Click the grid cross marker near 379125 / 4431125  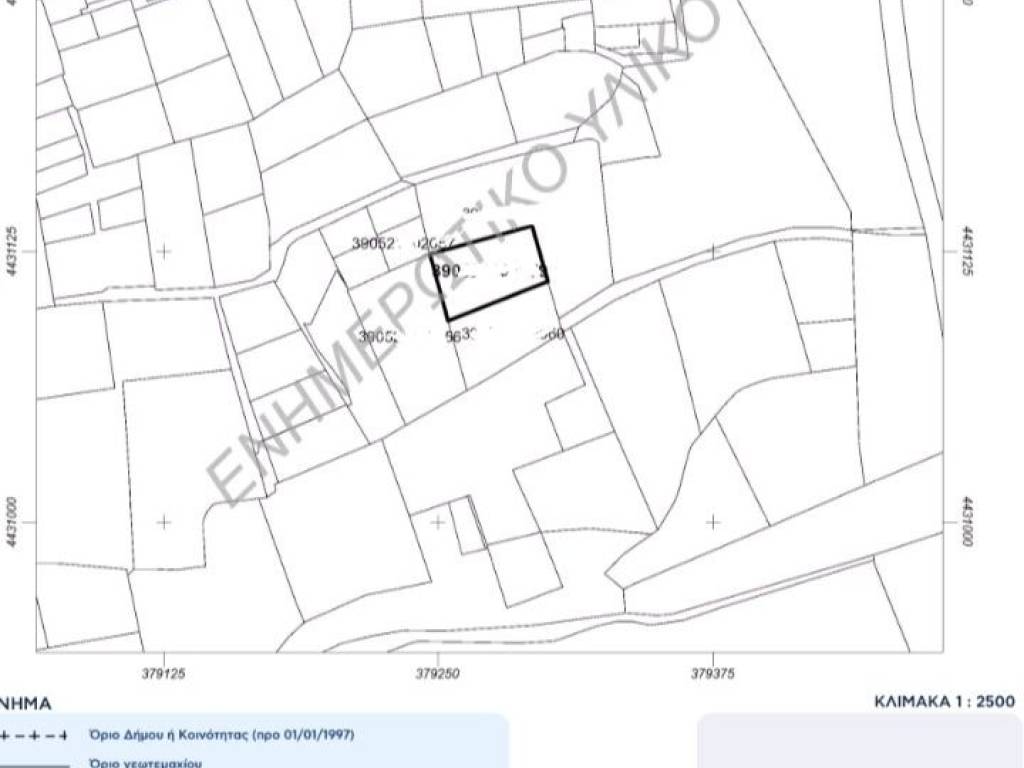point(164,250)
